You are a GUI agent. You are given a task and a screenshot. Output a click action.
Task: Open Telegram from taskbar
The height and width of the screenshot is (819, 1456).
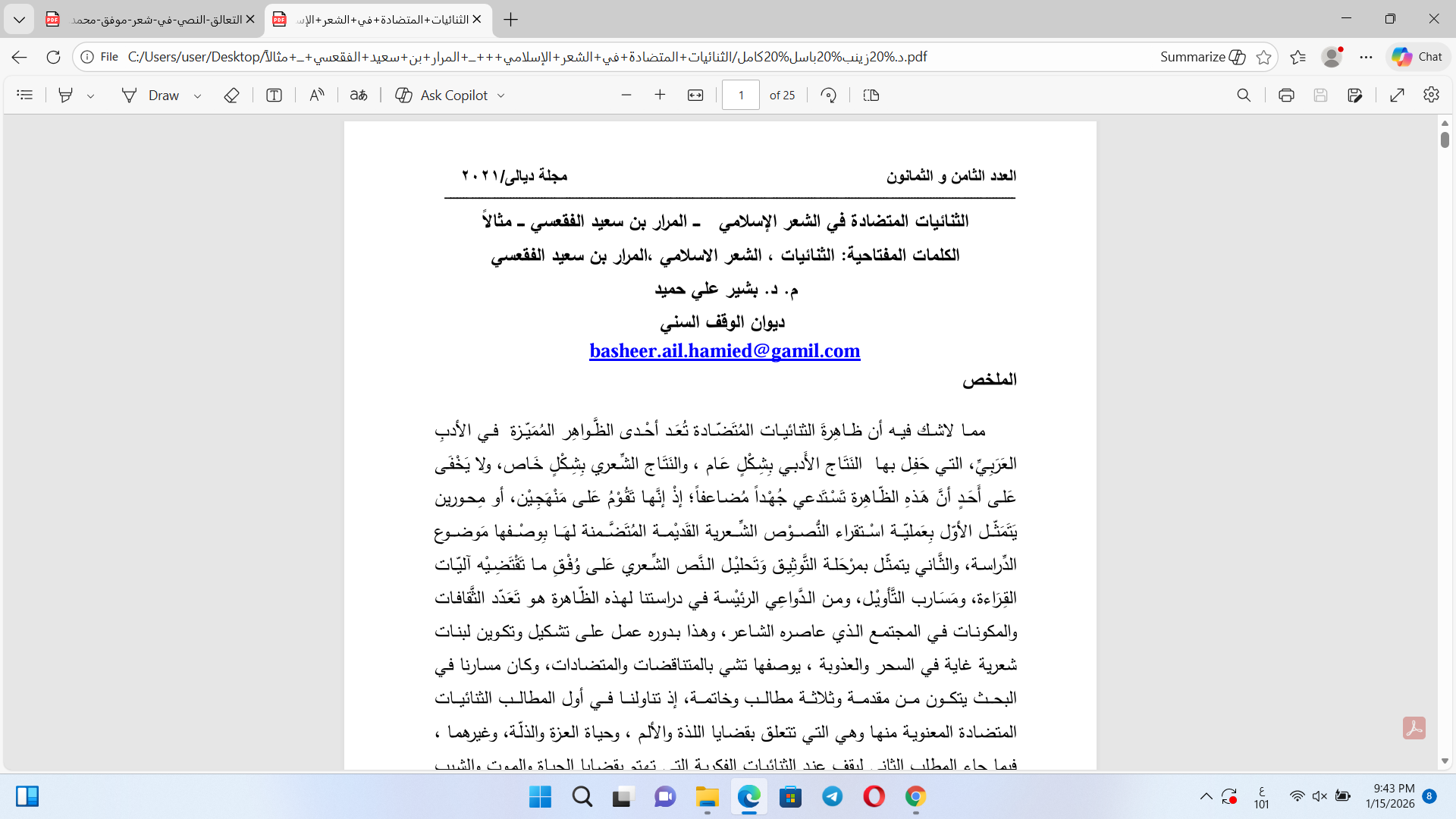tap(832, 797)
